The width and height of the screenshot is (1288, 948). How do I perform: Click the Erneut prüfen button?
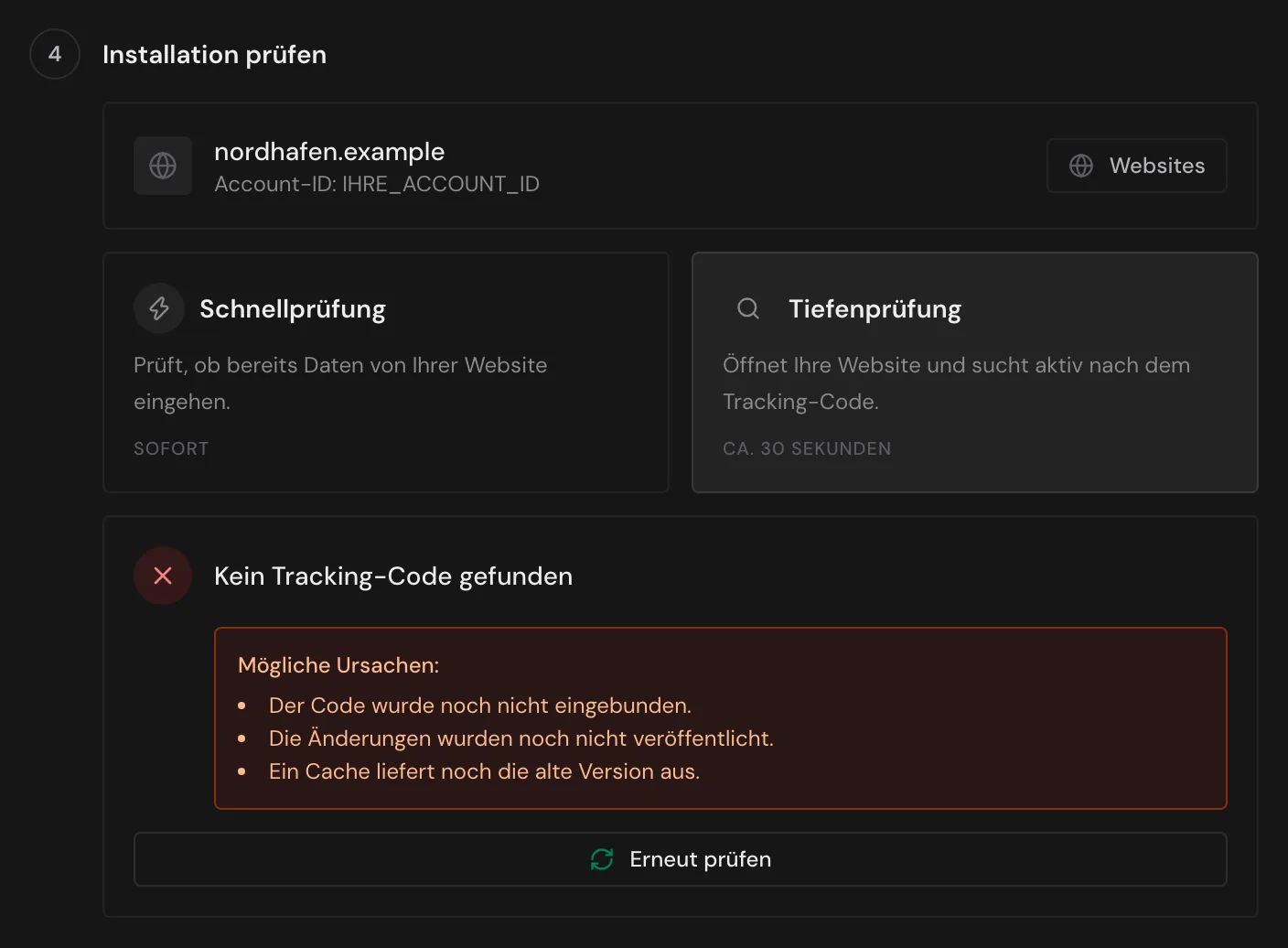pos(681,859)
